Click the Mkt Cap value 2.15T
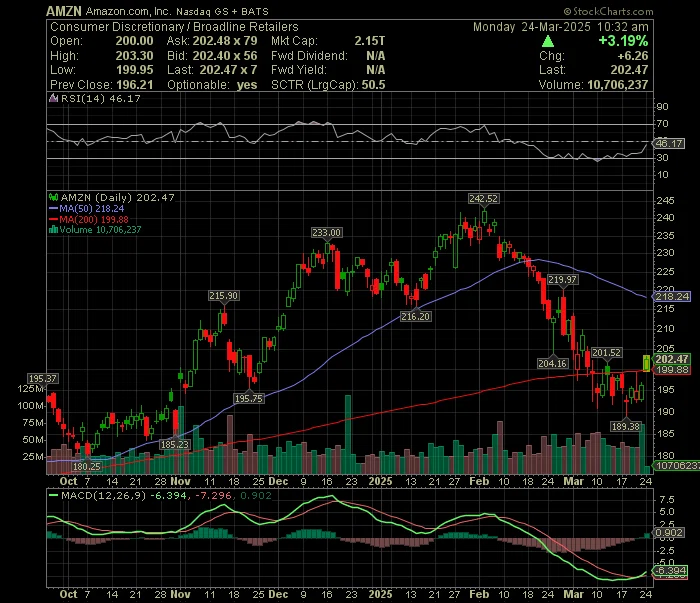This screenshot has height=603, width=700. [370, 41]
